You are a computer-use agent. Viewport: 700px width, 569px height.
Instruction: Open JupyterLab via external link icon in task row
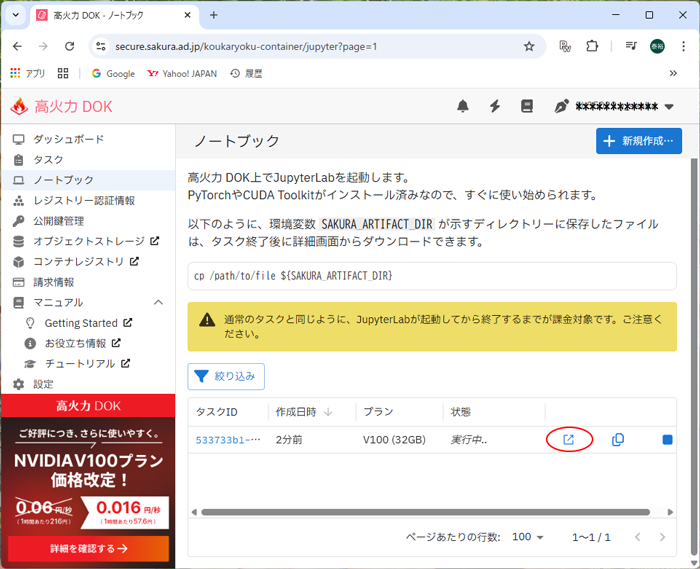click(x=568, y=440)
